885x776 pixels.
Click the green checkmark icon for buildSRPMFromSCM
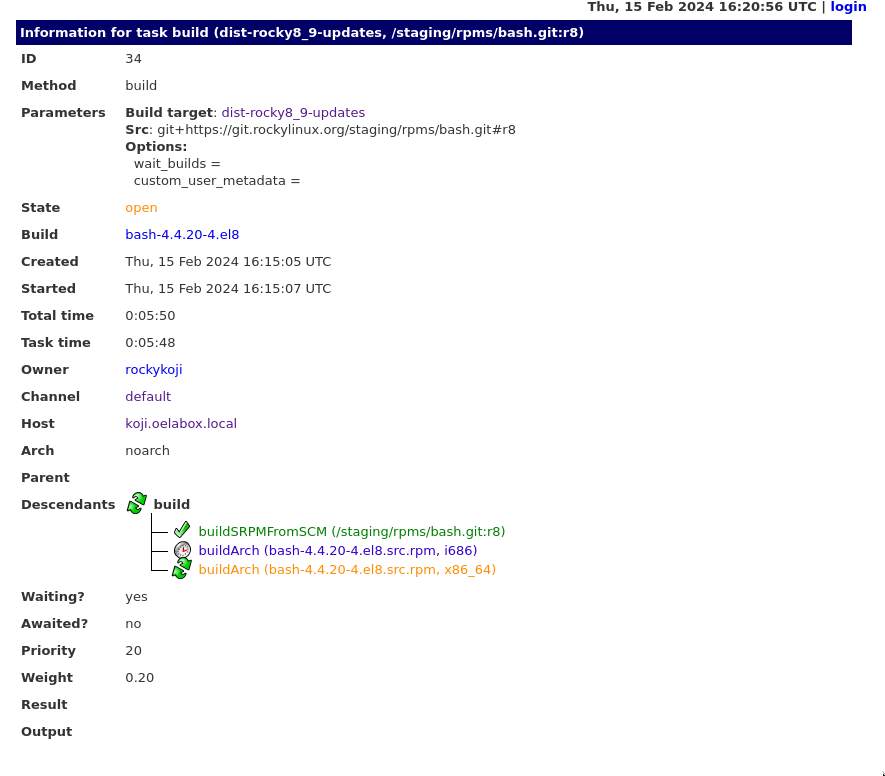(182, 531)
